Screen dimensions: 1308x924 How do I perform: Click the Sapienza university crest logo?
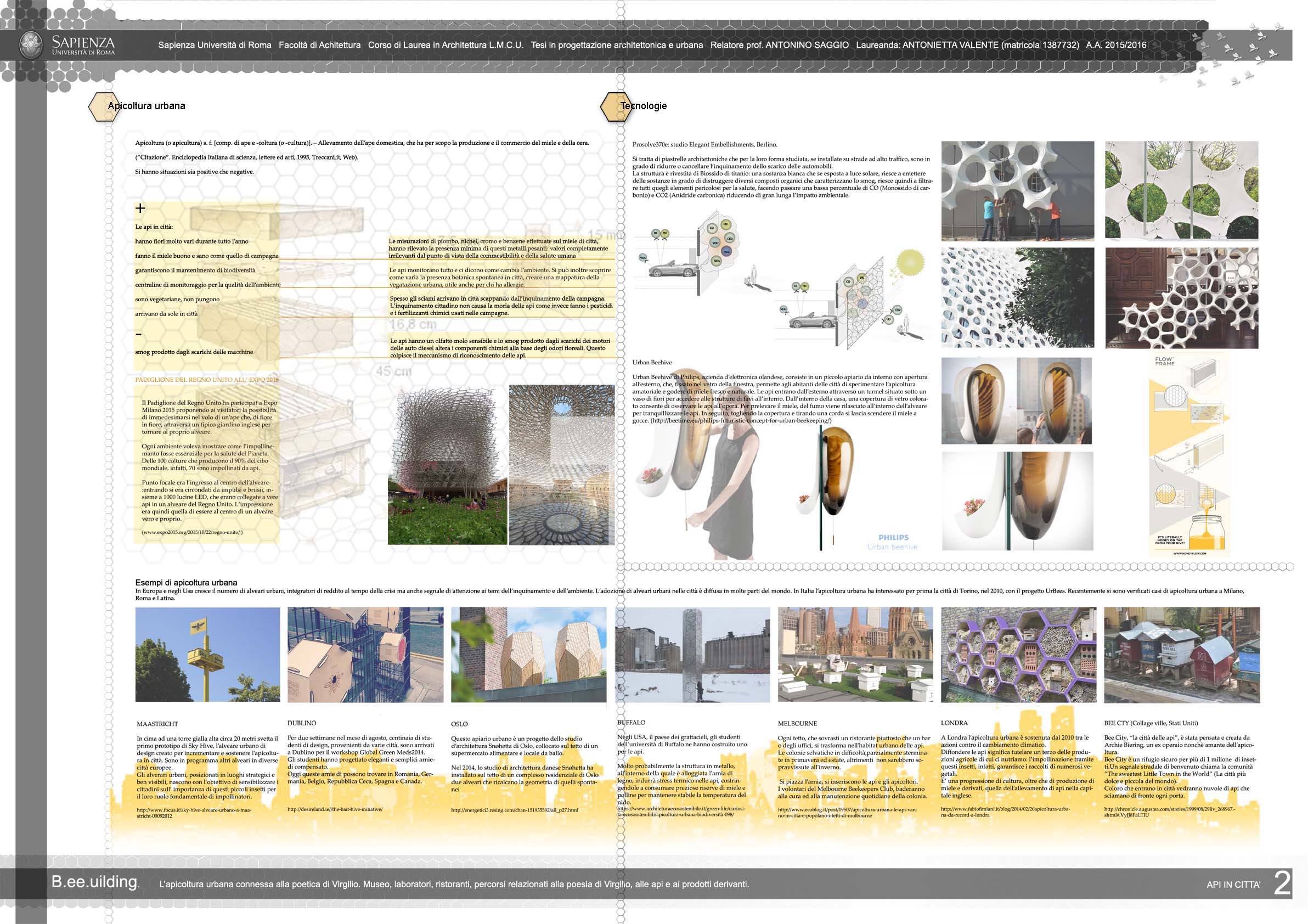pyautogui.click(x=31, y=45)
